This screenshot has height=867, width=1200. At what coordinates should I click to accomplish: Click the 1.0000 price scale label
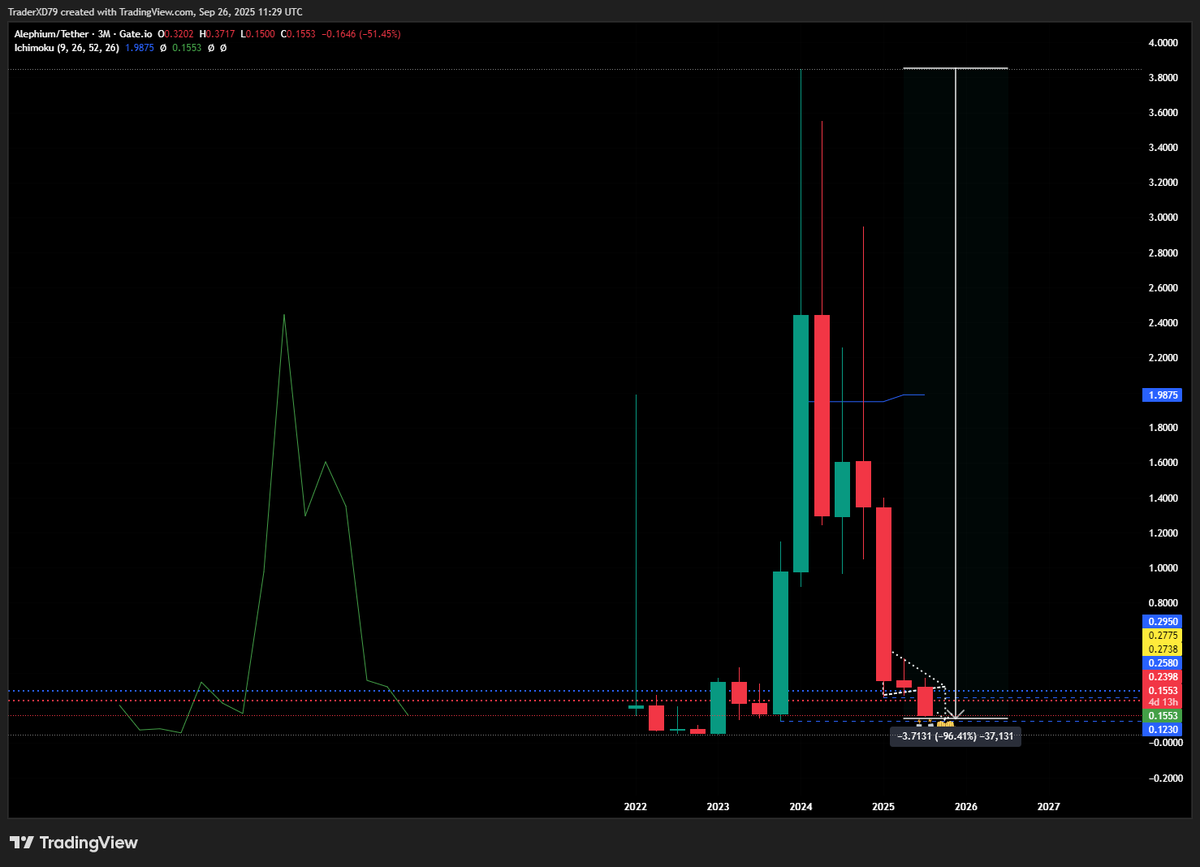pyautogui.click(x=1163, y=568)
